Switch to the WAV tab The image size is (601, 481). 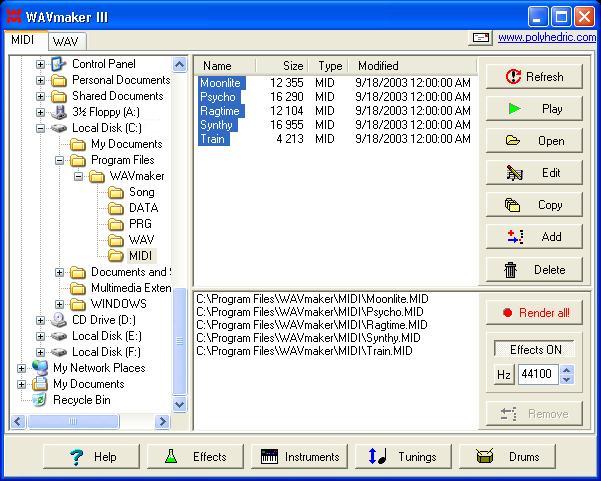pos(65,42)
